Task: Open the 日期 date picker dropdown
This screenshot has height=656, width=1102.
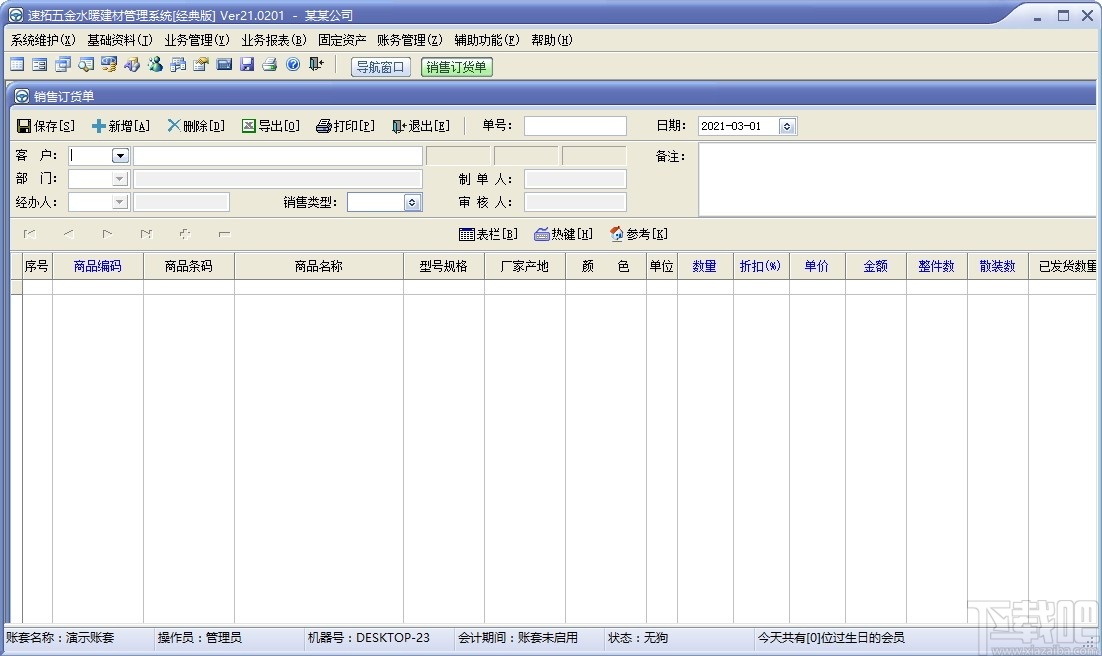Action: tap(787, 126)
